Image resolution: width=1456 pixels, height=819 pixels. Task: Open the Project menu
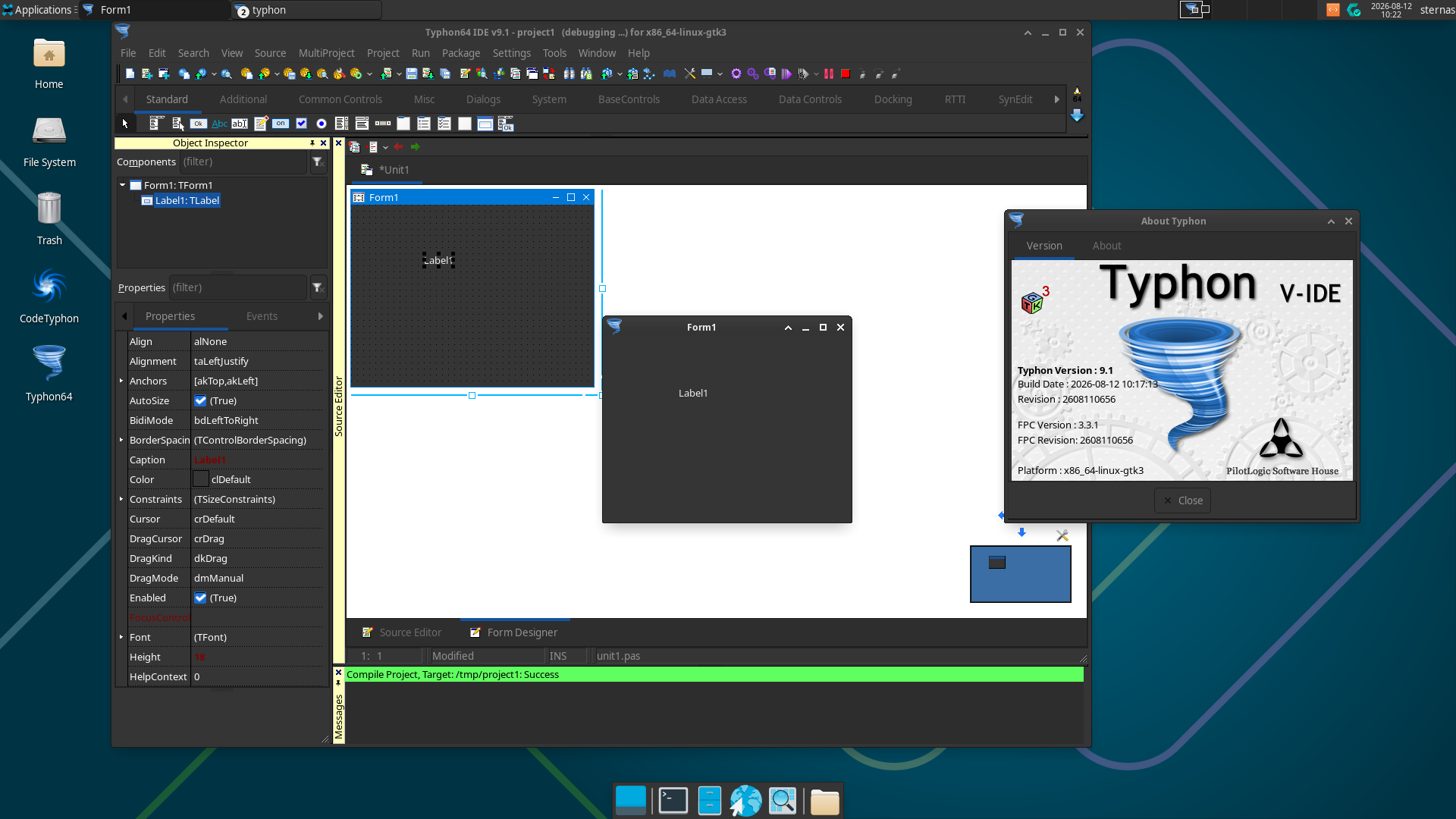pyautogui.click(x=383, y=53)
